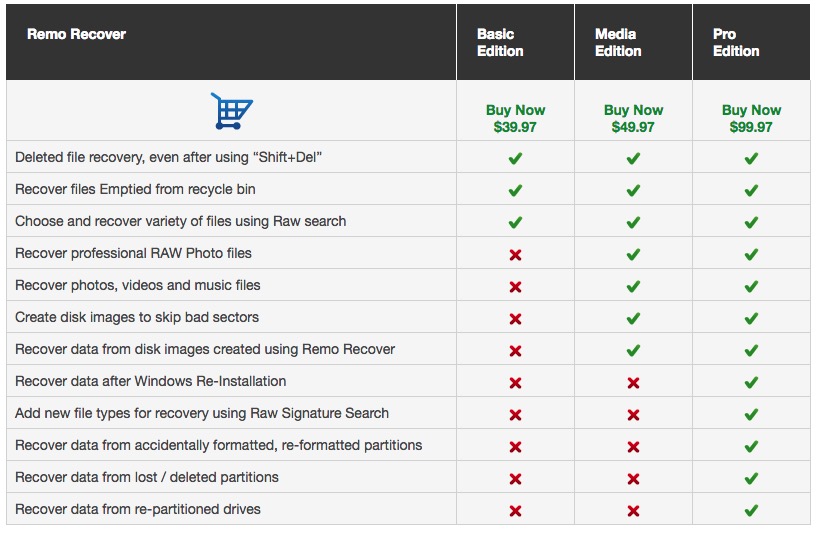Viewport: 827px width, 537px height.
Task: Click the Remo Recover table heading
Action: 76,34
